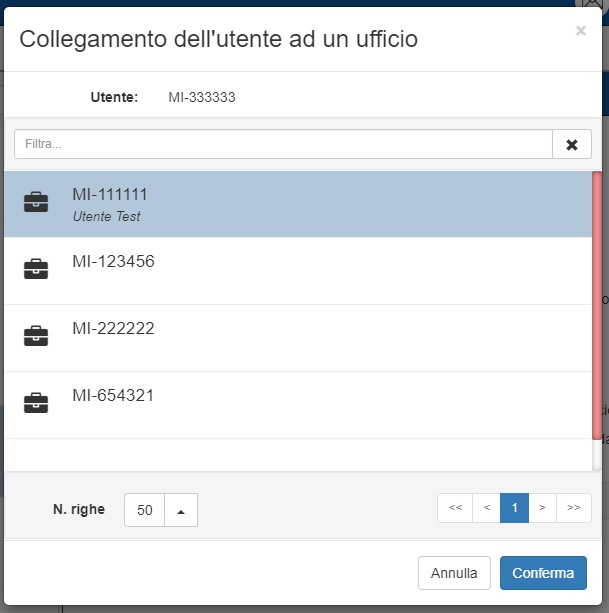Open the N. righe dropdown arrow

[181, 510]
